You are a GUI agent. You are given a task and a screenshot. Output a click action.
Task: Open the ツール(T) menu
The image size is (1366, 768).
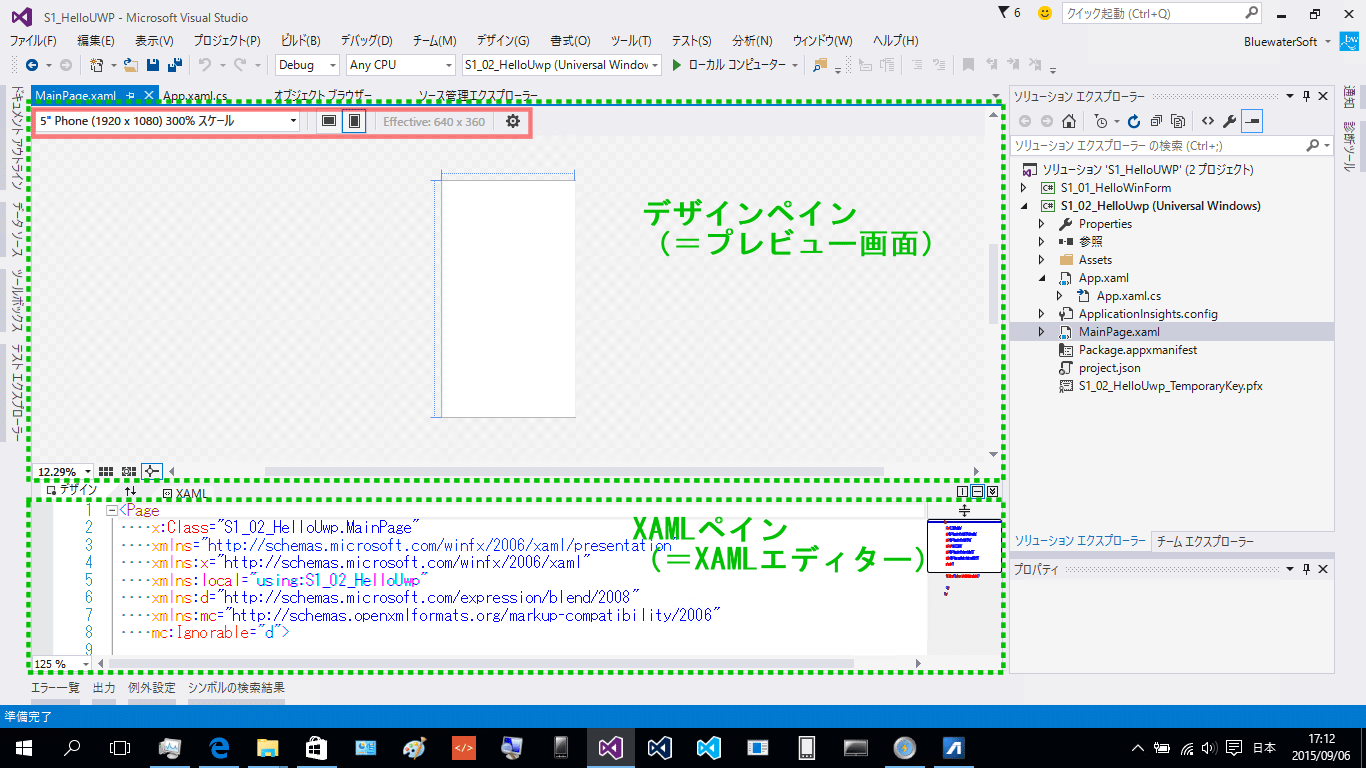(x=630, y=41)
